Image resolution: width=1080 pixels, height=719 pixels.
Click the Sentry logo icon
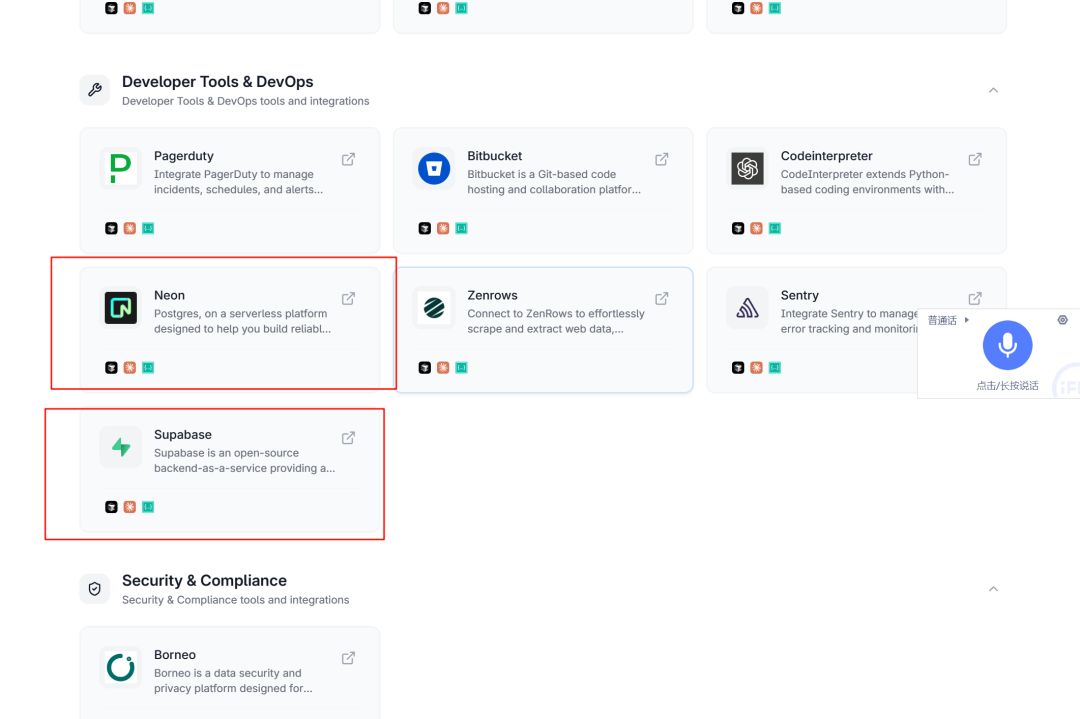747,308
